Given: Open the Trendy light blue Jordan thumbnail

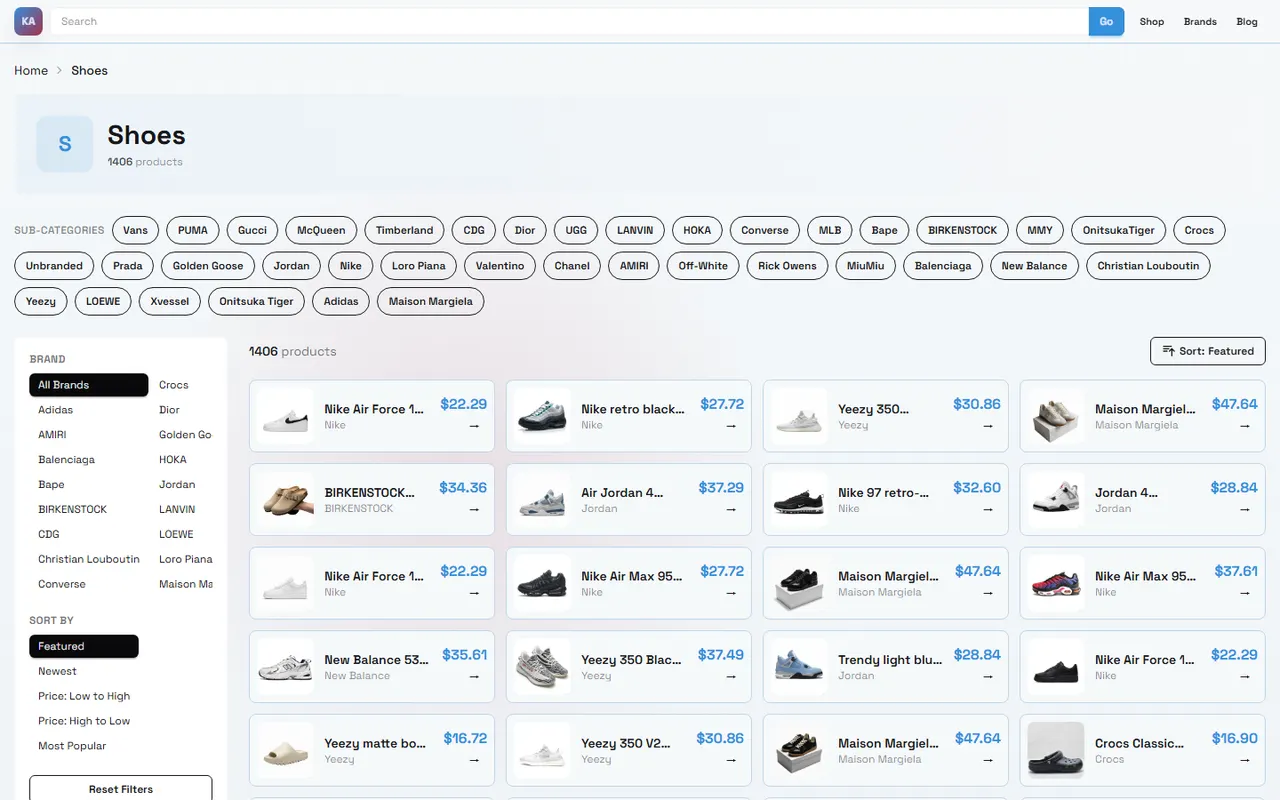Looking at the screenshot, I should coord(799,667).
